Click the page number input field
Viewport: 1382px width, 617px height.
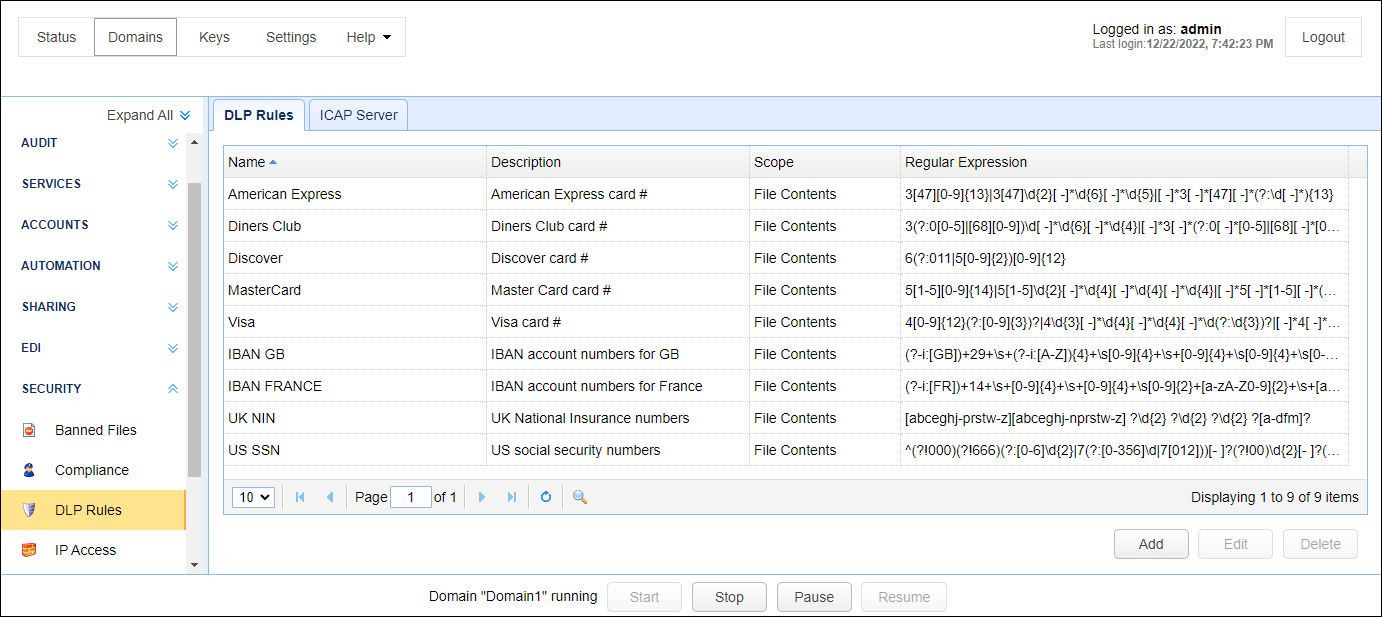(411, 497)
